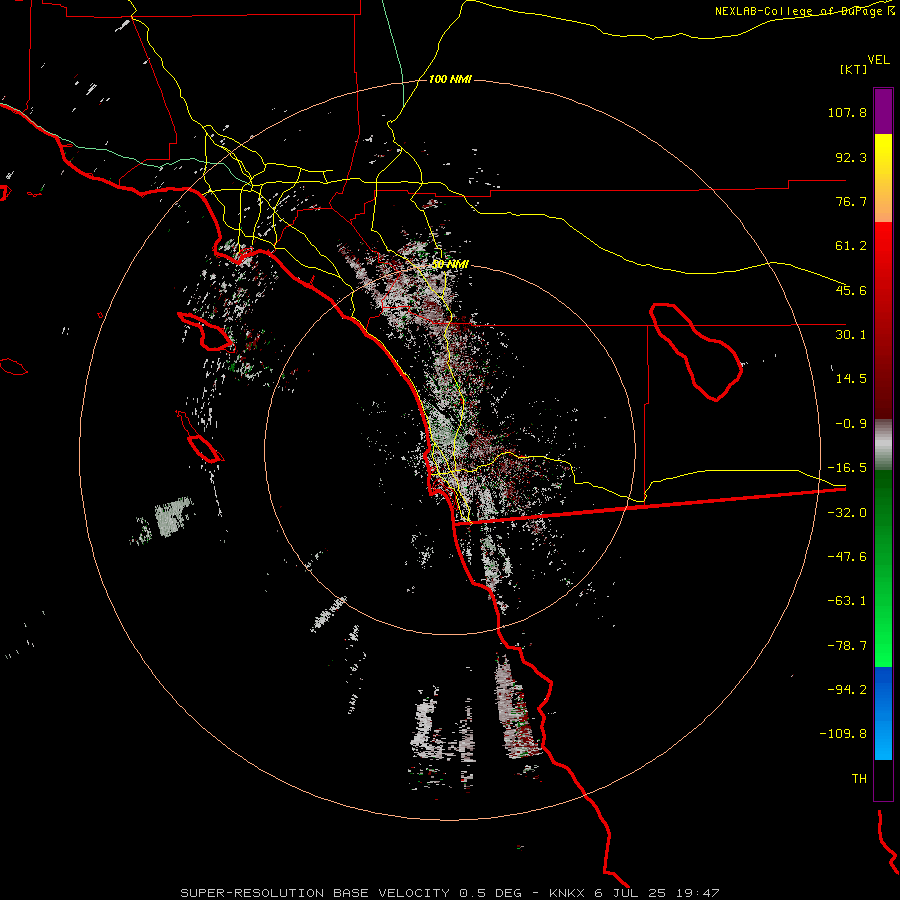Image resolution: width=900 pixels, height=900 pixels.
Task: Click the 30.1 legend value
Action: pyautogui.click(x=851, y=335)
